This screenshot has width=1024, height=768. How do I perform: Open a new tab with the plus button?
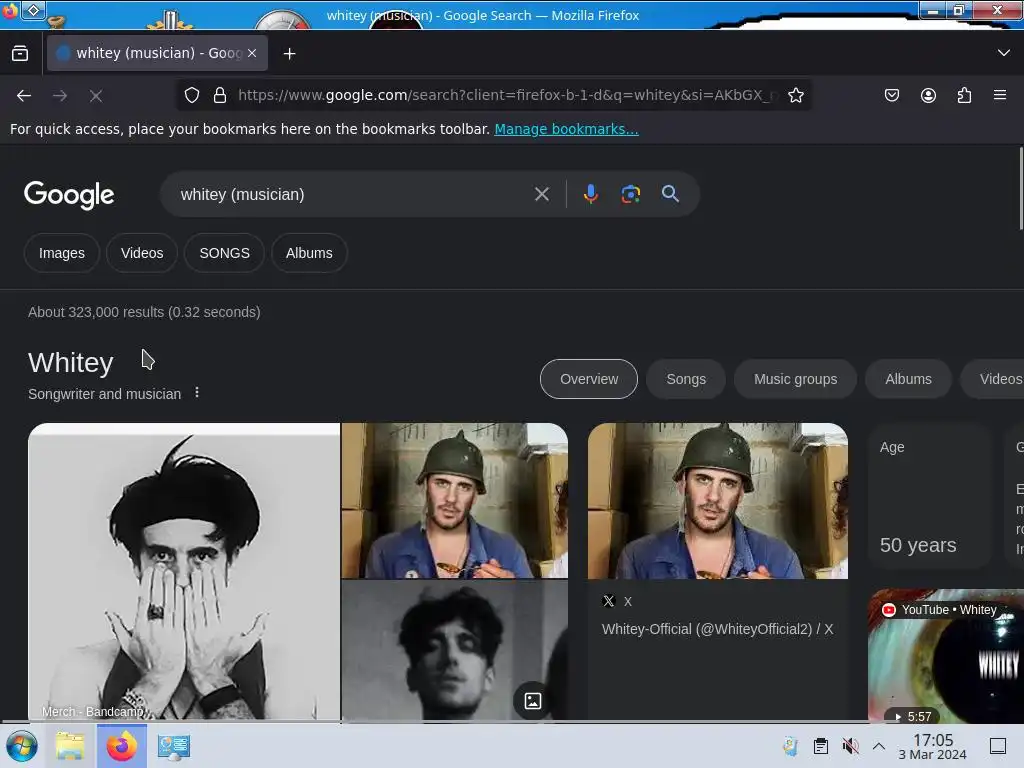click(289, 54)
